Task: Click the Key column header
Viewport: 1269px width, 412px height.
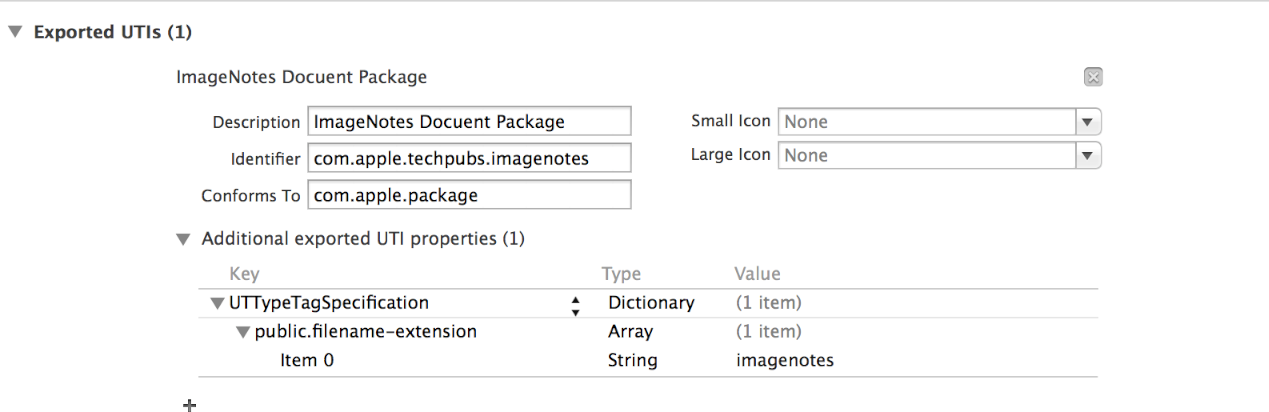Action: pyautogui.click(x=244, y=274)
